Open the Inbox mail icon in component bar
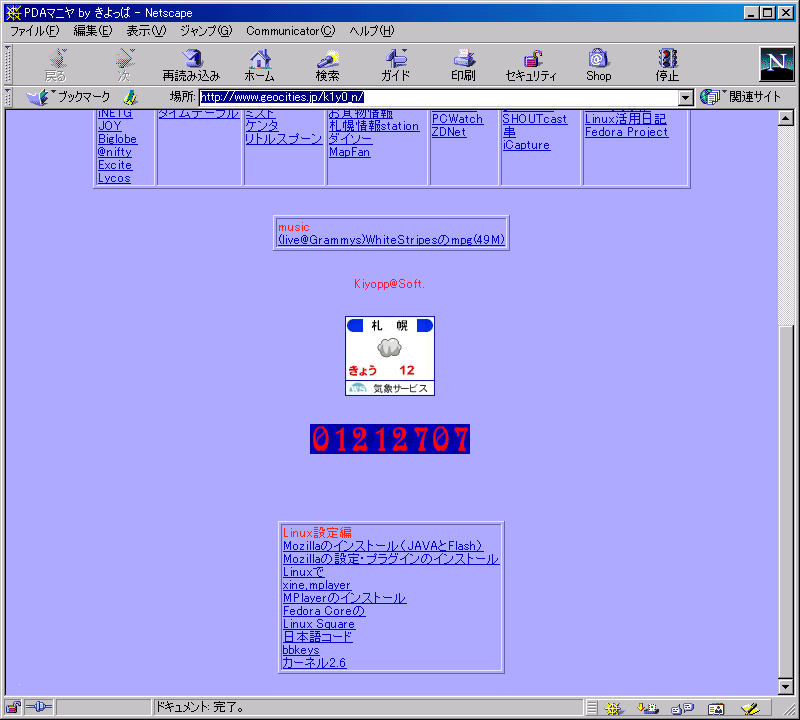Viewport: 800px width, 720px height. 647,708
